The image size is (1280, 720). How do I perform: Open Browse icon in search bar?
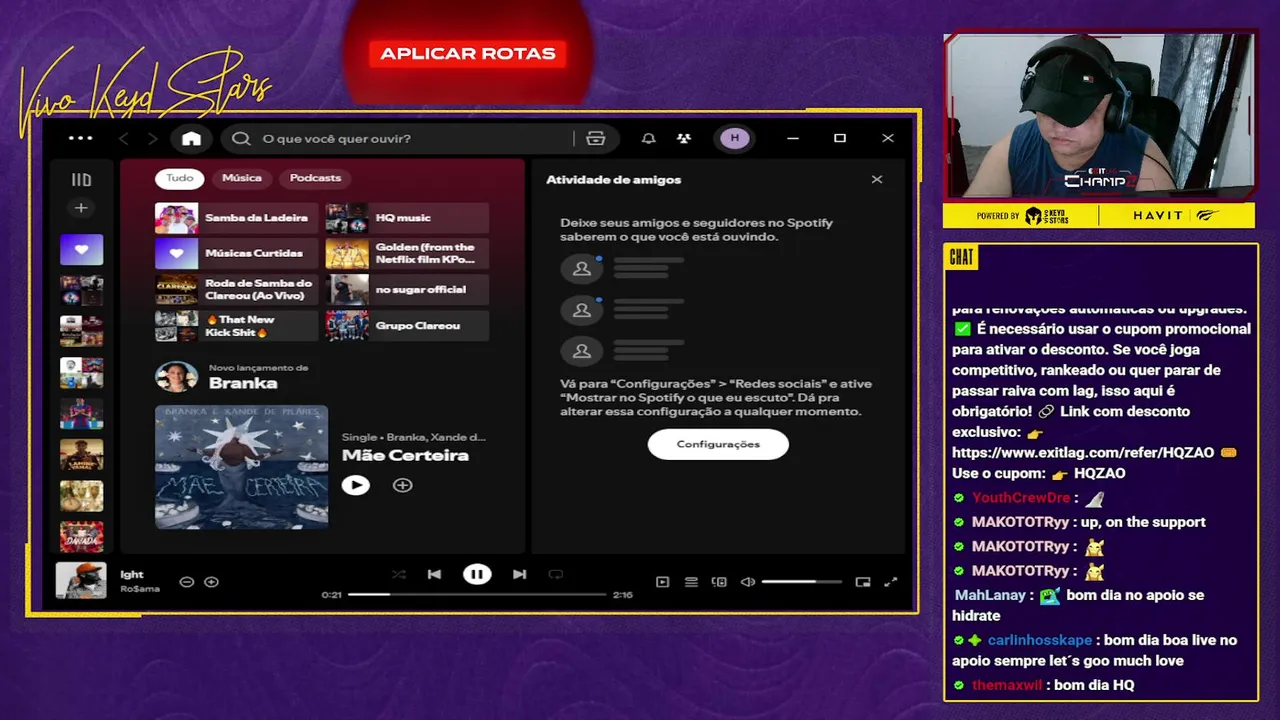(x=595, y=138)
